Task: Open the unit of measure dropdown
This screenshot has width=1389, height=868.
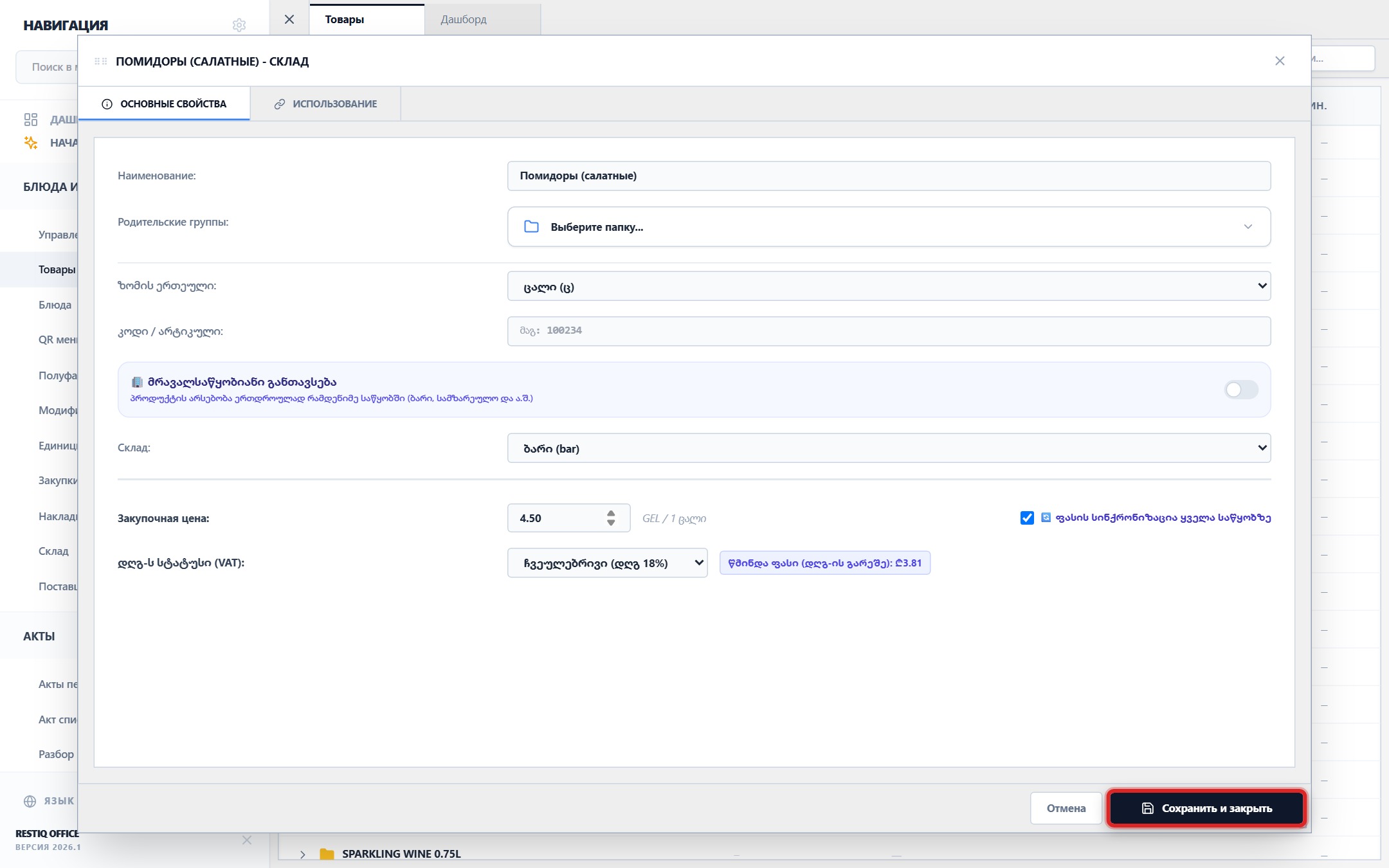Action: (889, 286)
